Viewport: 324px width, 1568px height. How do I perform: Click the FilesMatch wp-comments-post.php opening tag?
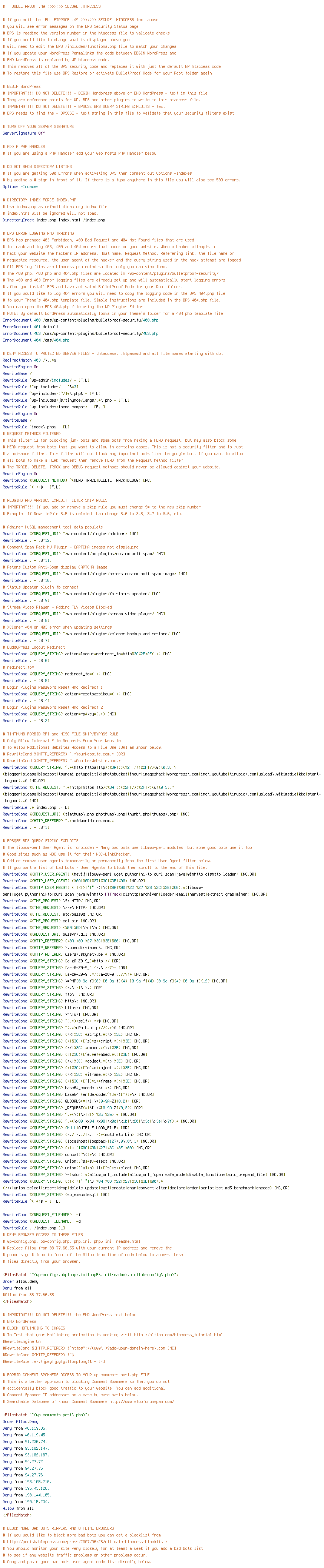(46, 1414)
